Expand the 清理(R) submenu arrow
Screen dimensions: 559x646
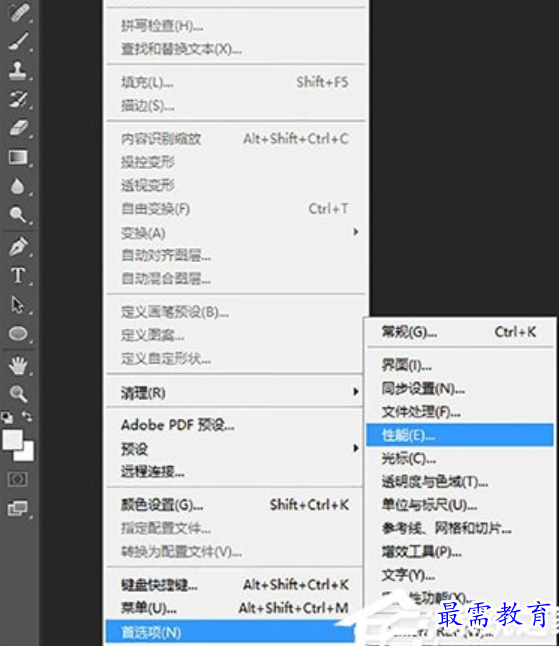pyautogui.click(x=356, y=391)
